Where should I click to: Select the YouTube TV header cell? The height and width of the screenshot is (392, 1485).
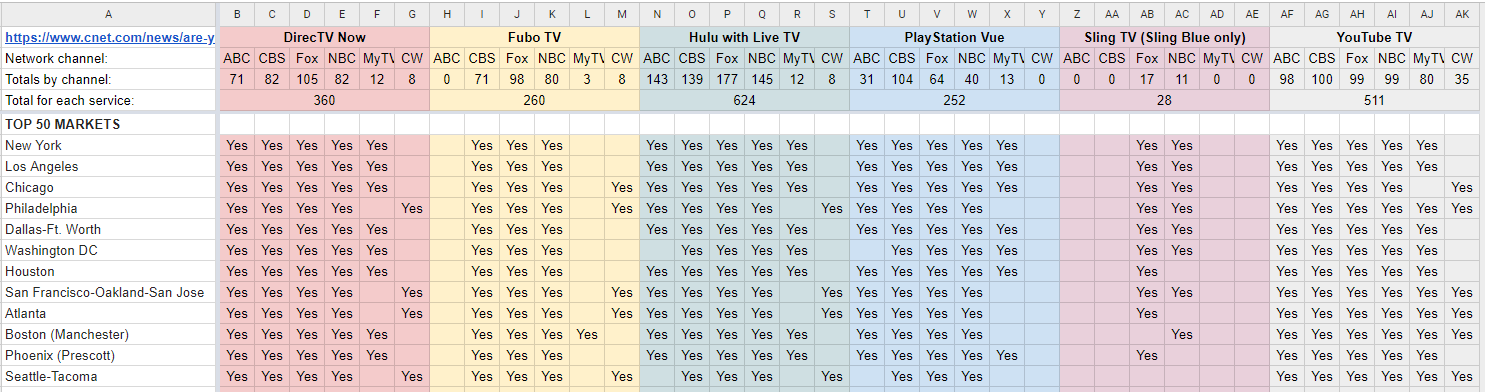[1375, 37]
